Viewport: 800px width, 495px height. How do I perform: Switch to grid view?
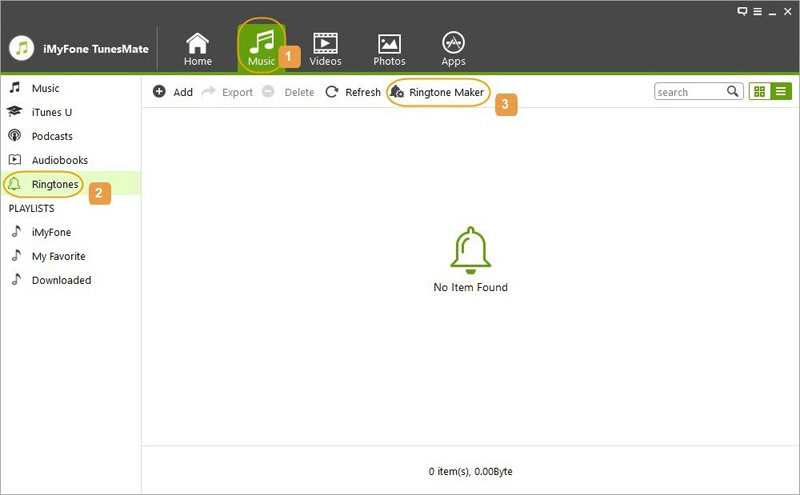[759, 91]
